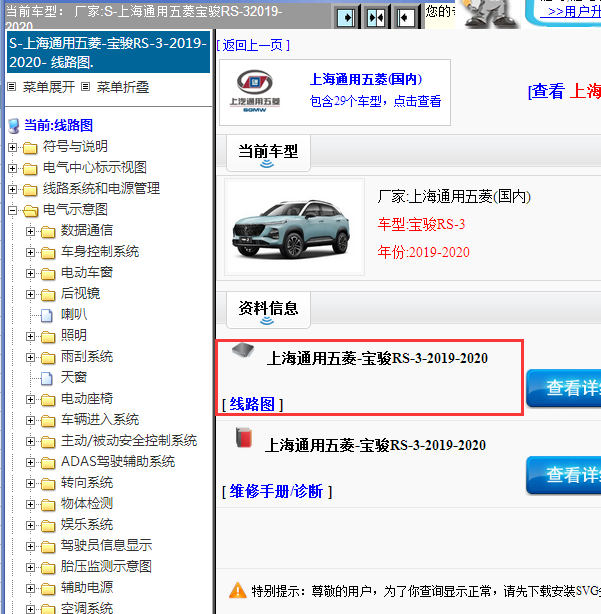This screenshot has width=601, height=614.
Task: Expand the 电动车窗 tree node
Action: coord(31,273)
